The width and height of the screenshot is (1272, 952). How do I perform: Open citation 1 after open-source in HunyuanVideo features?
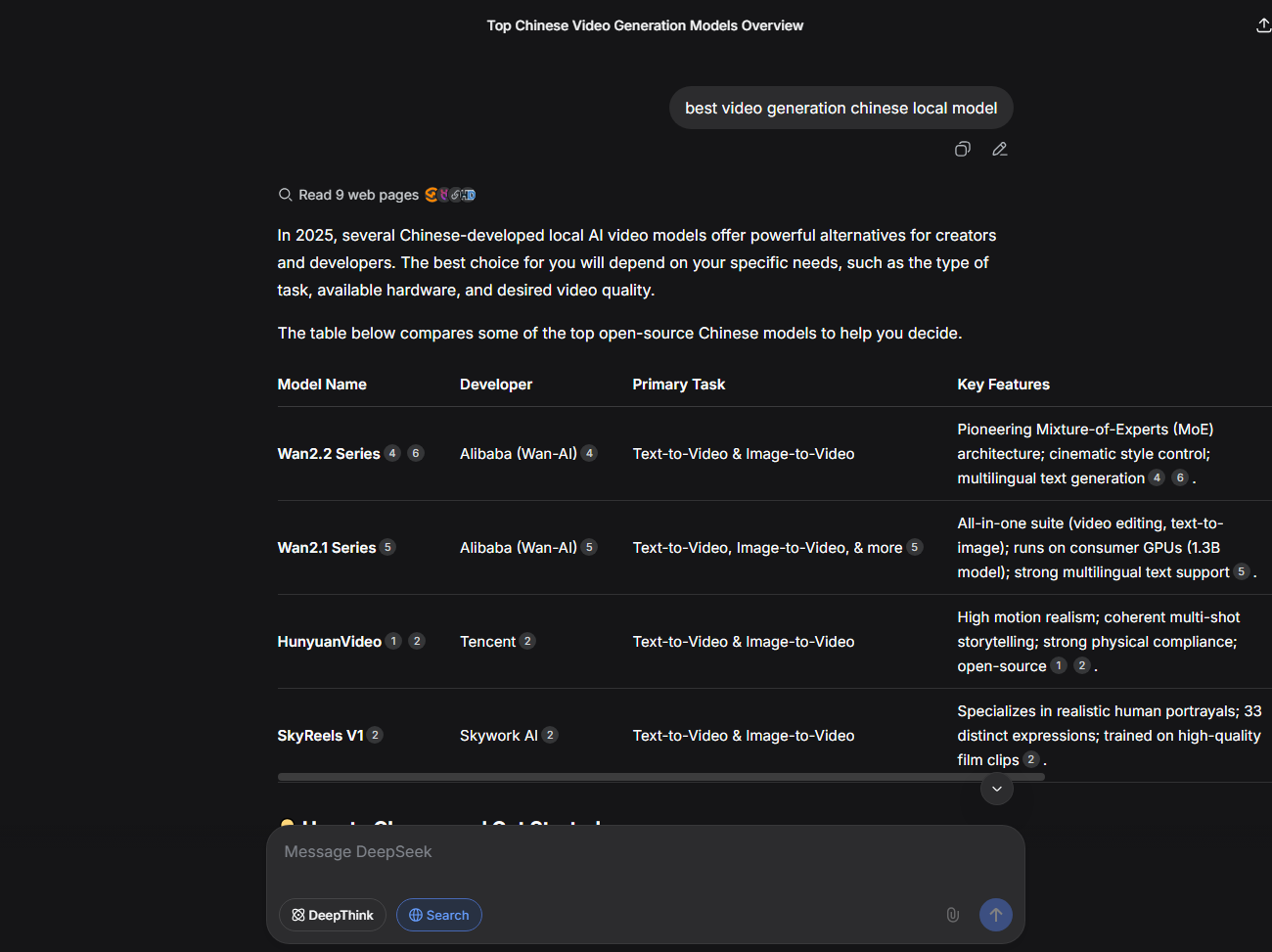pos(1059,665)
